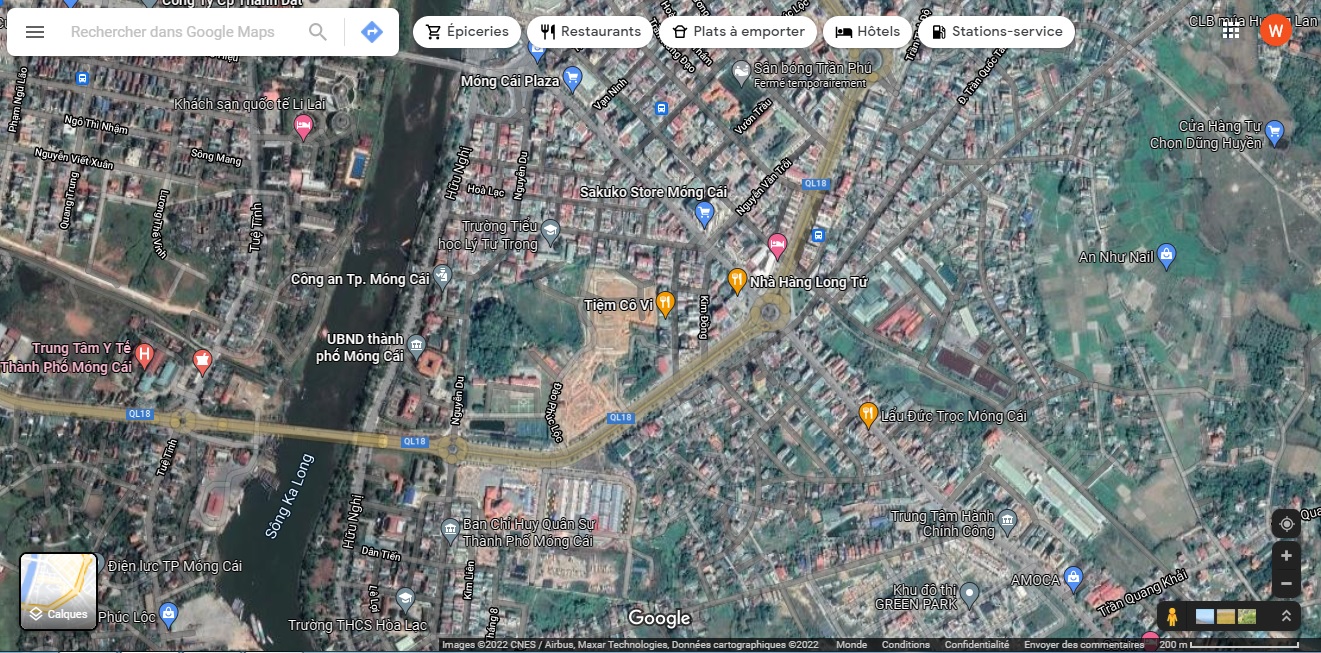1321x653 pixels.
Task: Zoom in with the plus button
Action: click(x=1286, y=556)
